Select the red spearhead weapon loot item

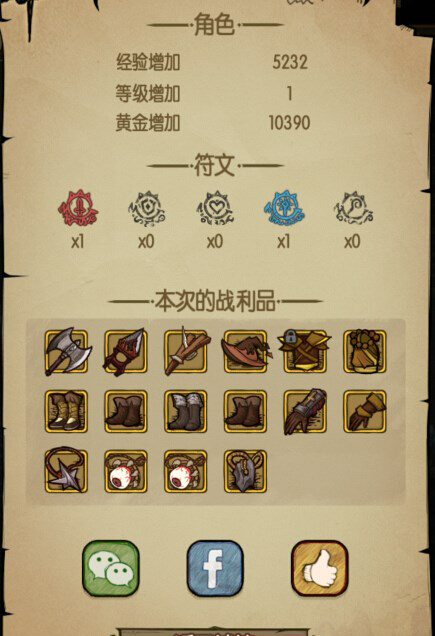pyautogui.click(x=126, y=352)
